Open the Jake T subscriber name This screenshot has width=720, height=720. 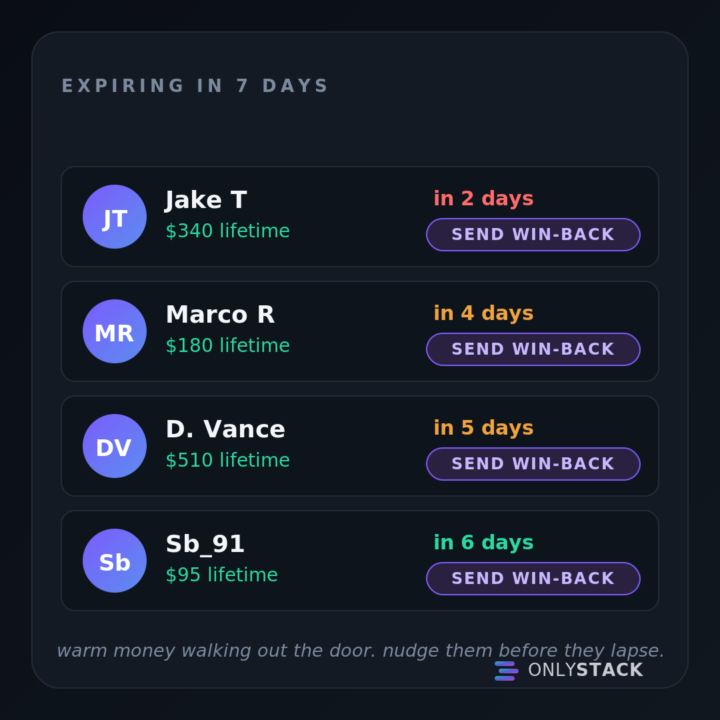click(206, 200)
